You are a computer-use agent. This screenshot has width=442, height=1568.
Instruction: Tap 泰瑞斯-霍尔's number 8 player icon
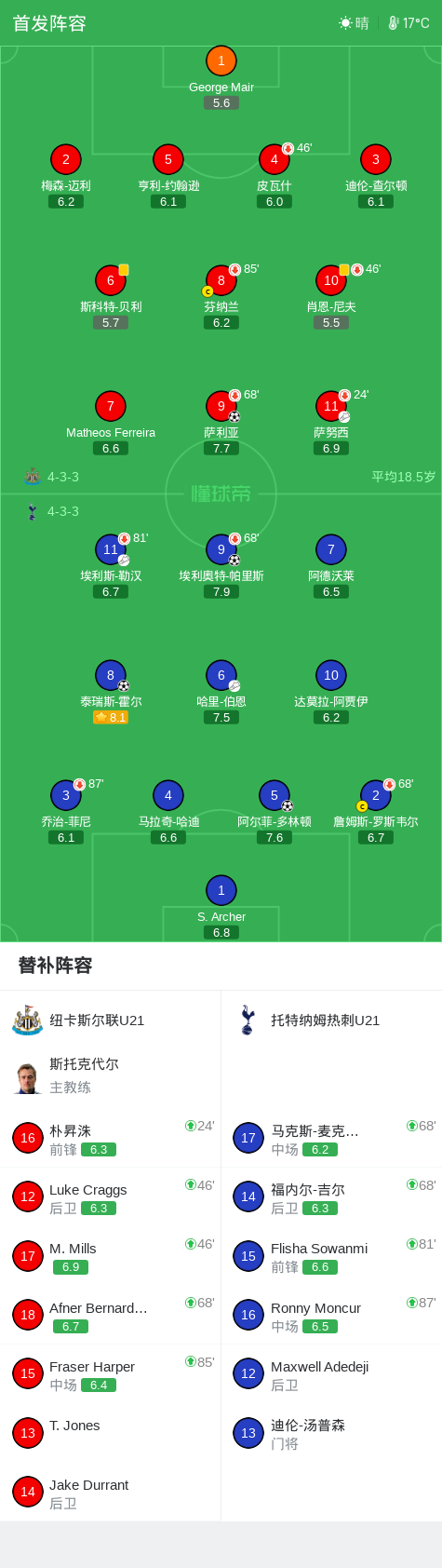[111, 675]
